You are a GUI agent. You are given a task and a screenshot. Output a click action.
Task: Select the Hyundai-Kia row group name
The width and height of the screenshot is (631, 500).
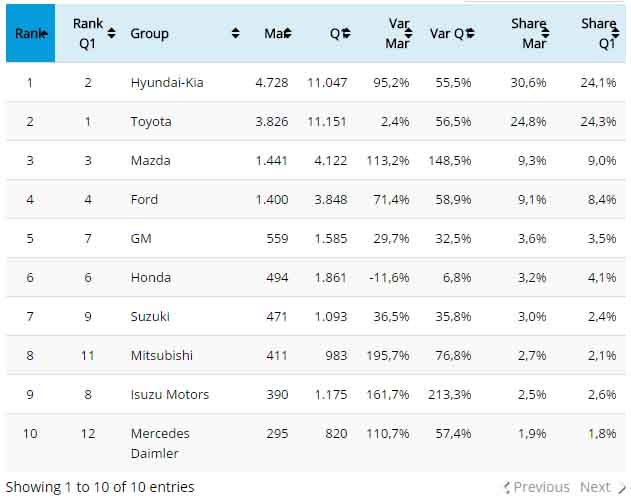166,82
